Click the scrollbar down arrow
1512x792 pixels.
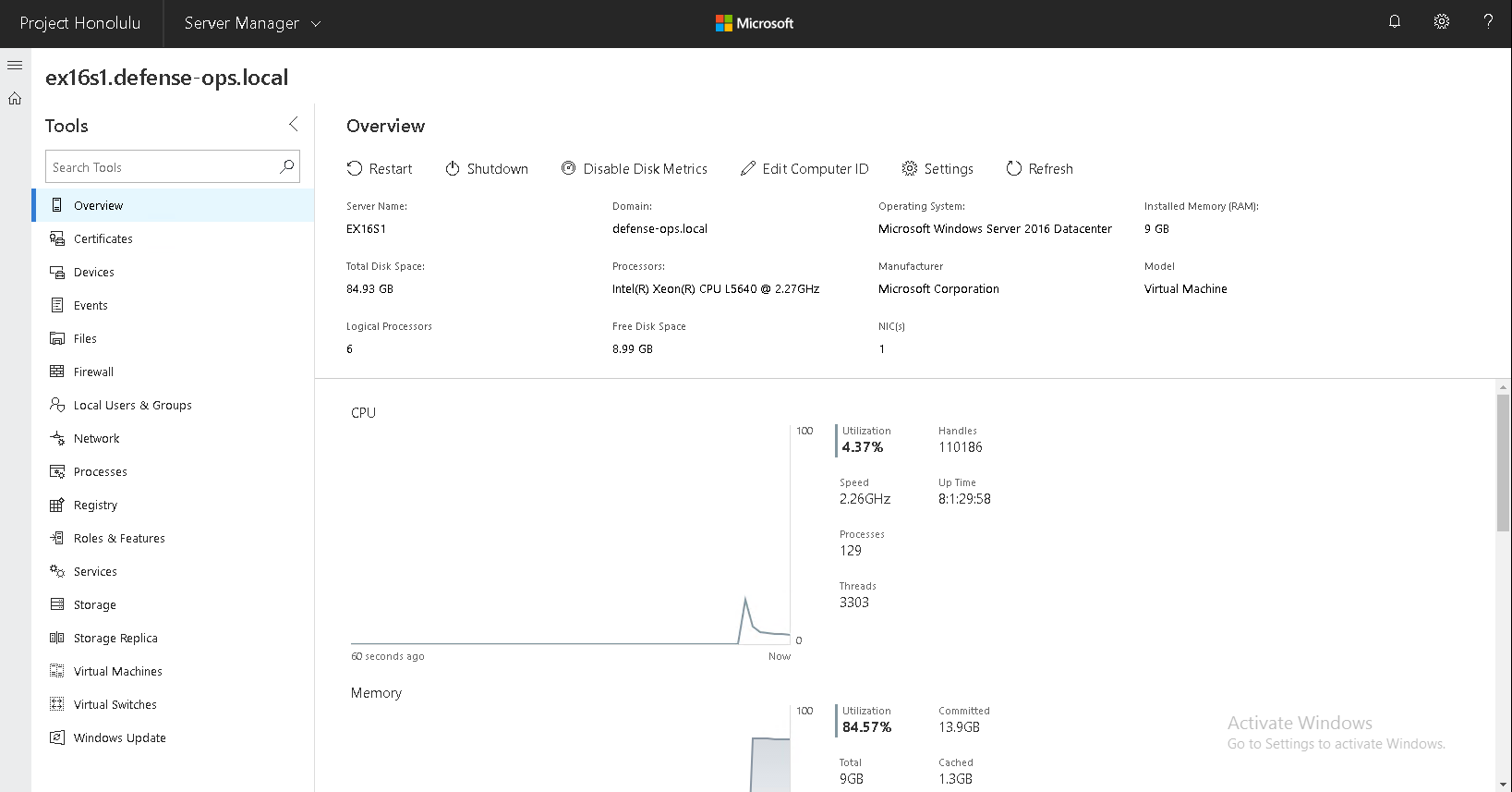[1504, 785]
